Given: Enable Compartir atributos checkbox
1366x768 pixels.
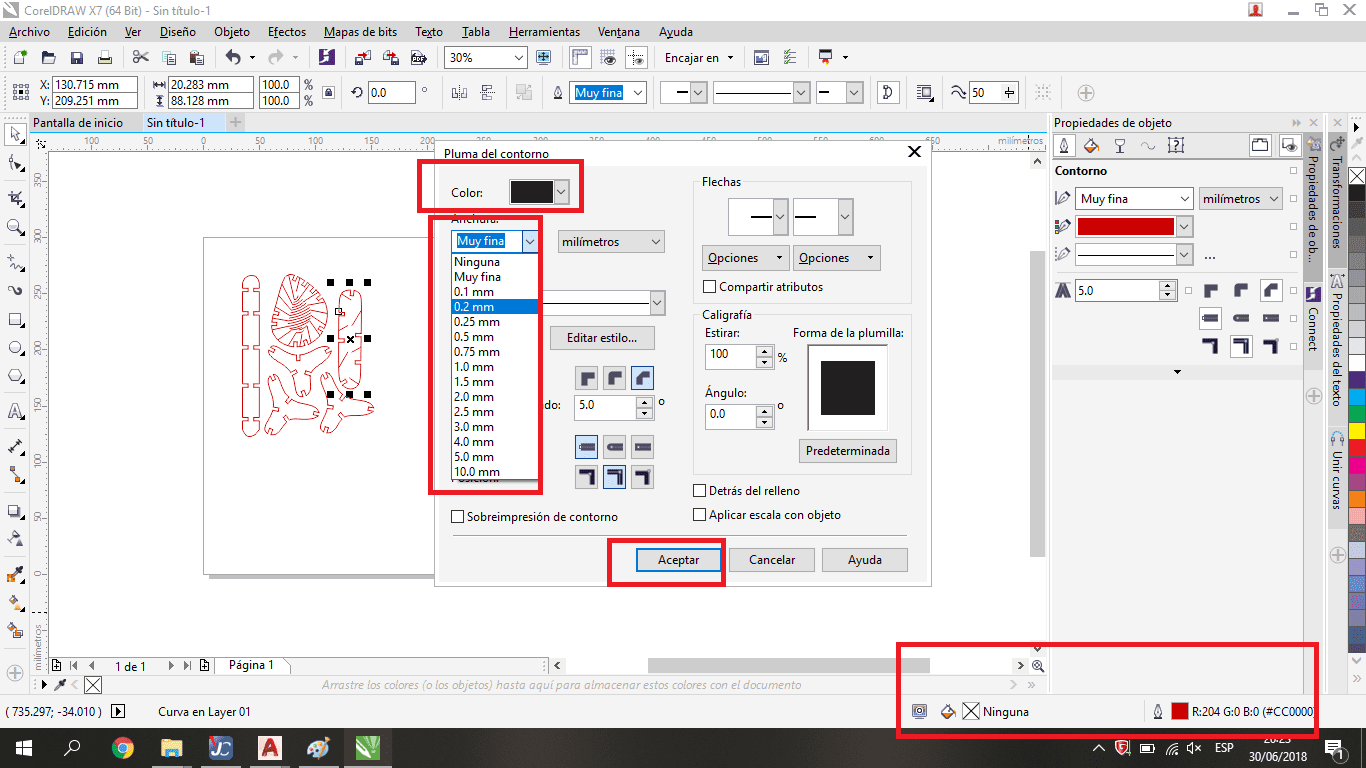Looking at the screenshot, I should 709,287.
